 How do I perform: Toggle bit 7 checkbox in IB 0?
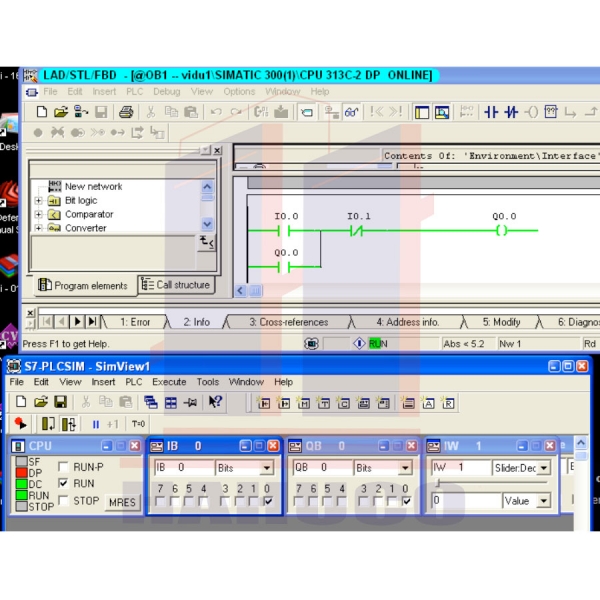click(x=160, y=501)
